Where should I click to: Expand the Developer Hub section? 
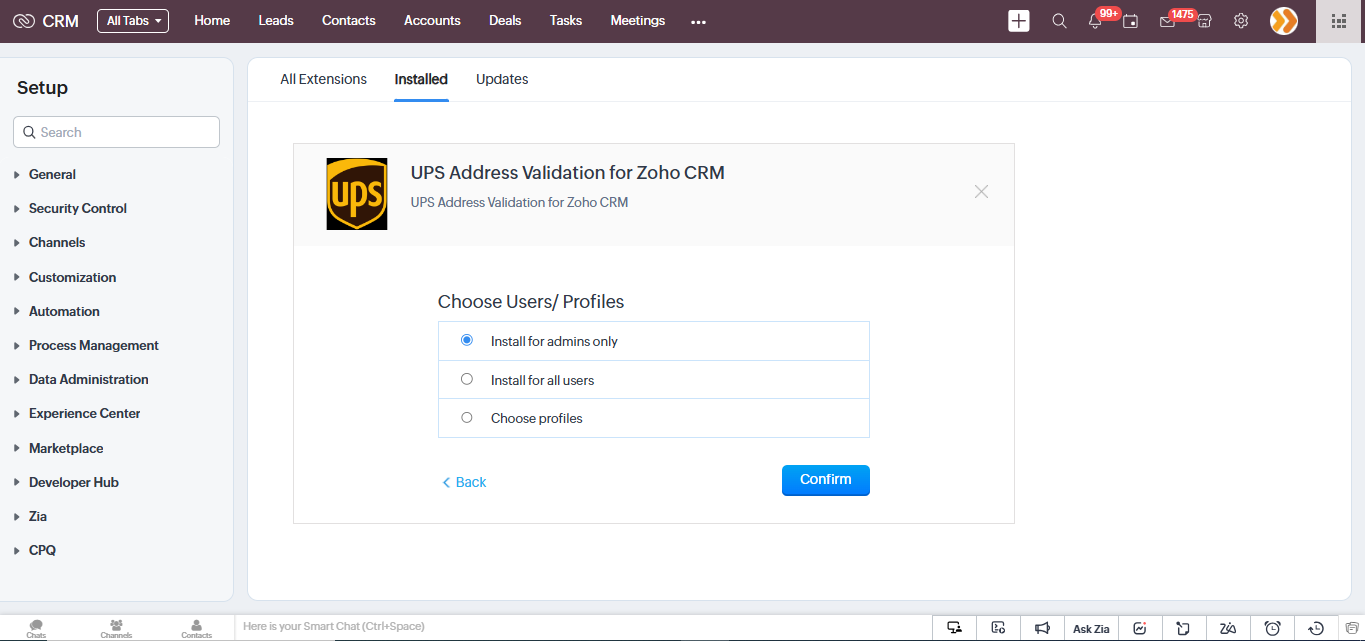[74, 482]
